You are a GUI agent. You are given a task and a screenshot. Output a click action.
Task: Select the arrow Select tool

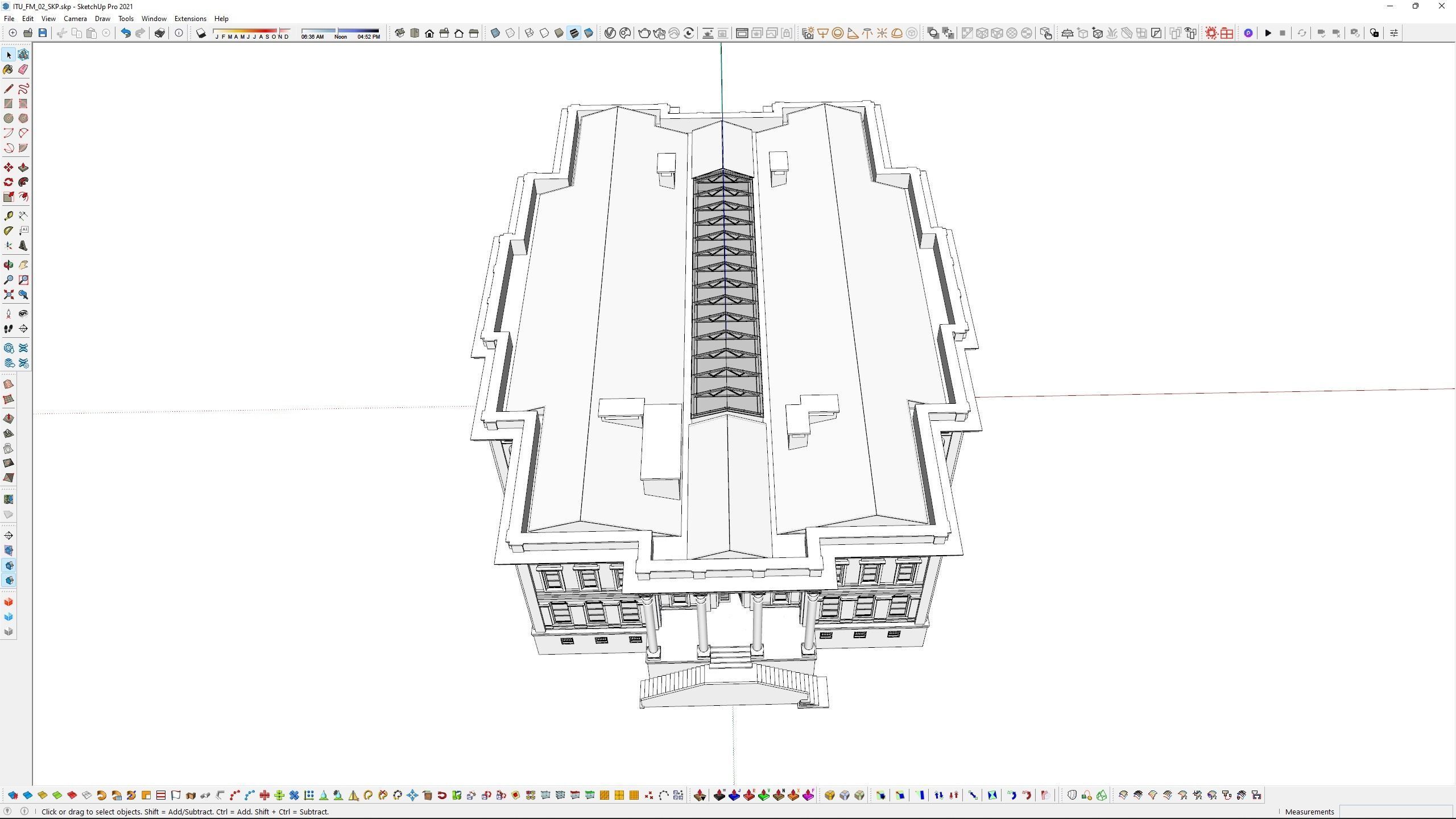9,55
